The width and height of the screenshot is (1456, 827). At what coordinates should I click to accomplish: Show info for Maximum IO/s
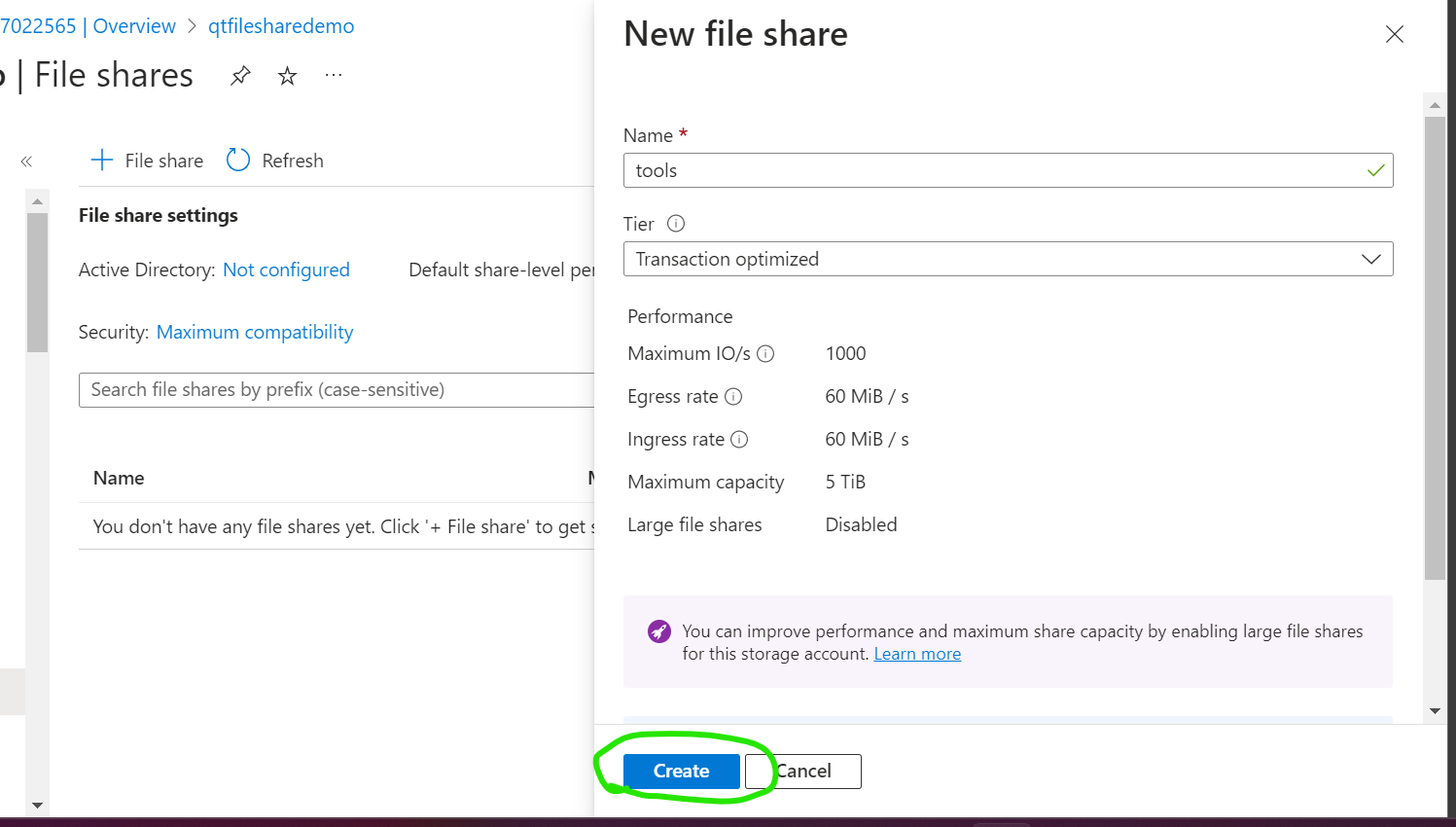(x=765, y=354)
